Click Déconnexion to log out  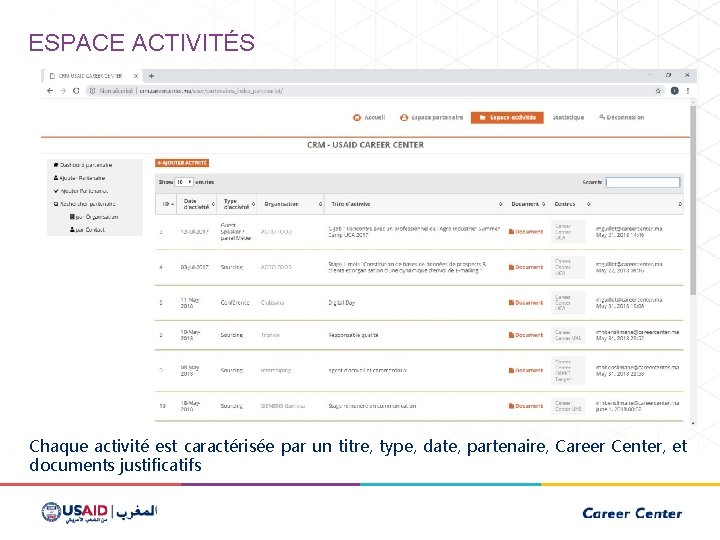coord(621,118)
